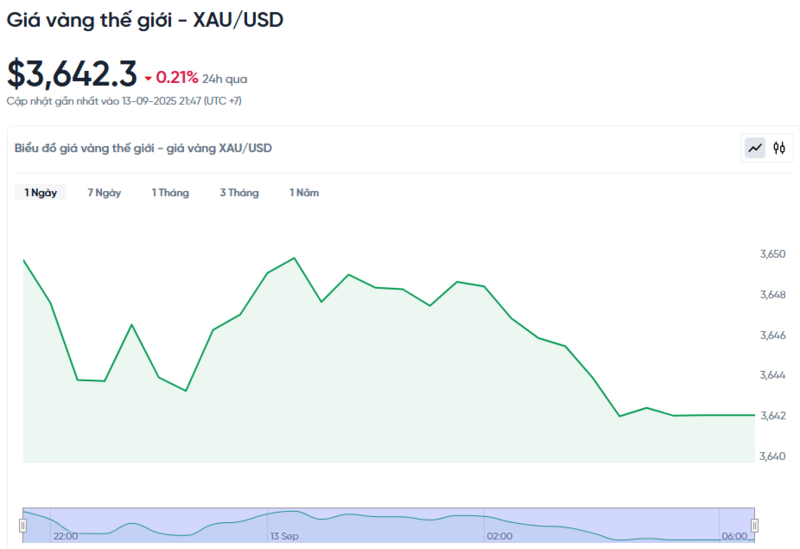Click left handle of the range navigator
The height and width of the screenshot is (549, 800).
pyautogui.click(x=23, y=524)
